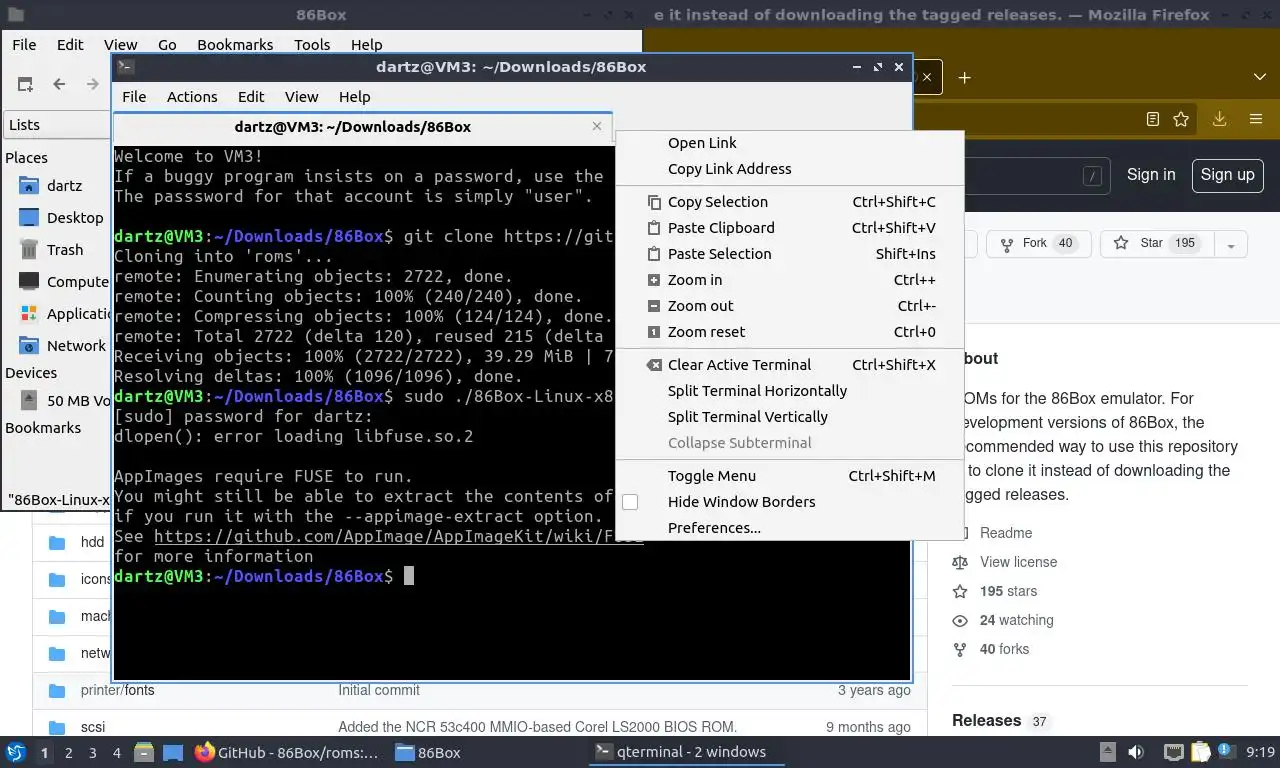Screen dimensions: 1280x768
Task: Open Firefox downloads icon
Action: point(1219,119)
